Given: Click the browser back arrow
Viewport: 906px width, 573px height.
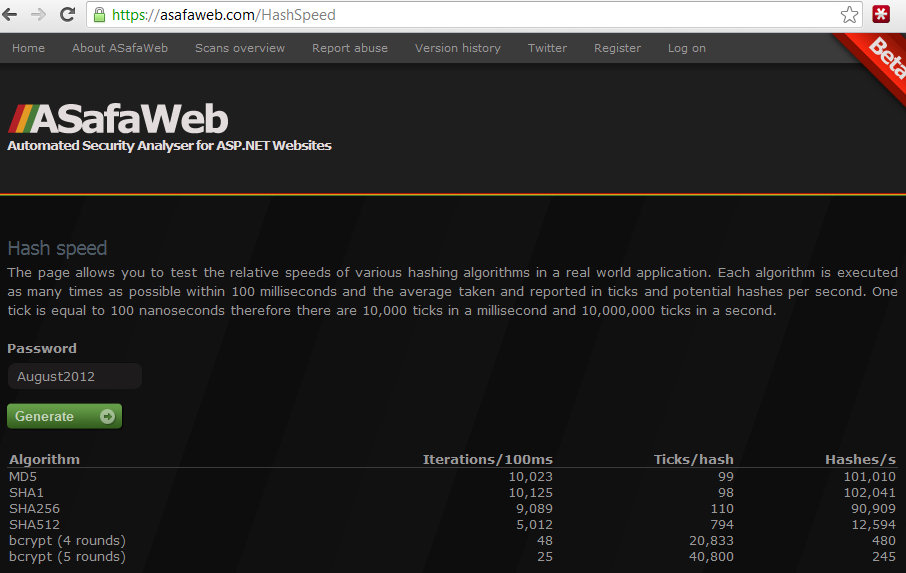Looking at the screenshot, I should 13,15.
